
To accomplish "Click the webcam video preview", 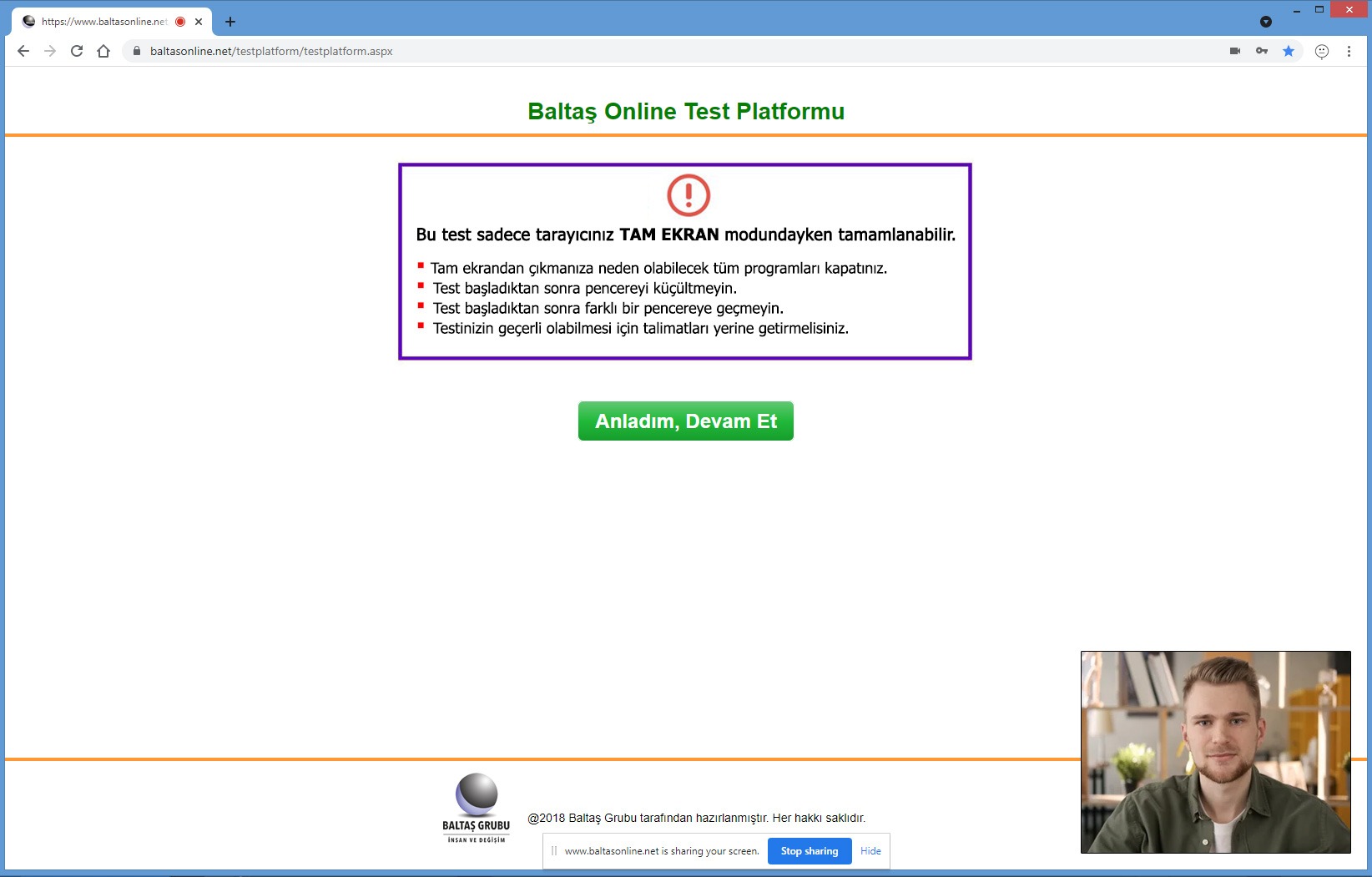I will (x=1215, y=752).
